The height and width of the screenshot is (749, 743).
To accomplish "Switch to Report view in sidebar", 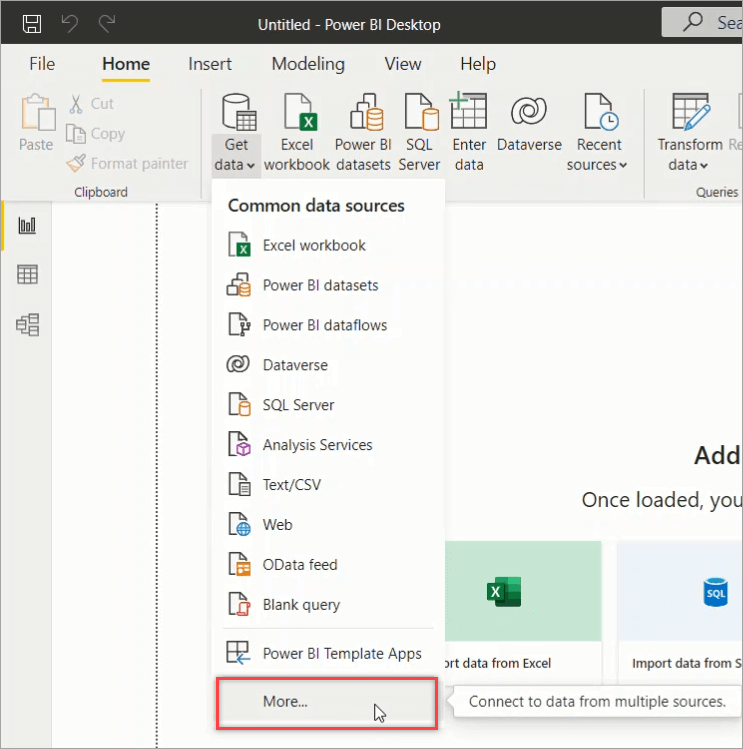I will 27,225.
